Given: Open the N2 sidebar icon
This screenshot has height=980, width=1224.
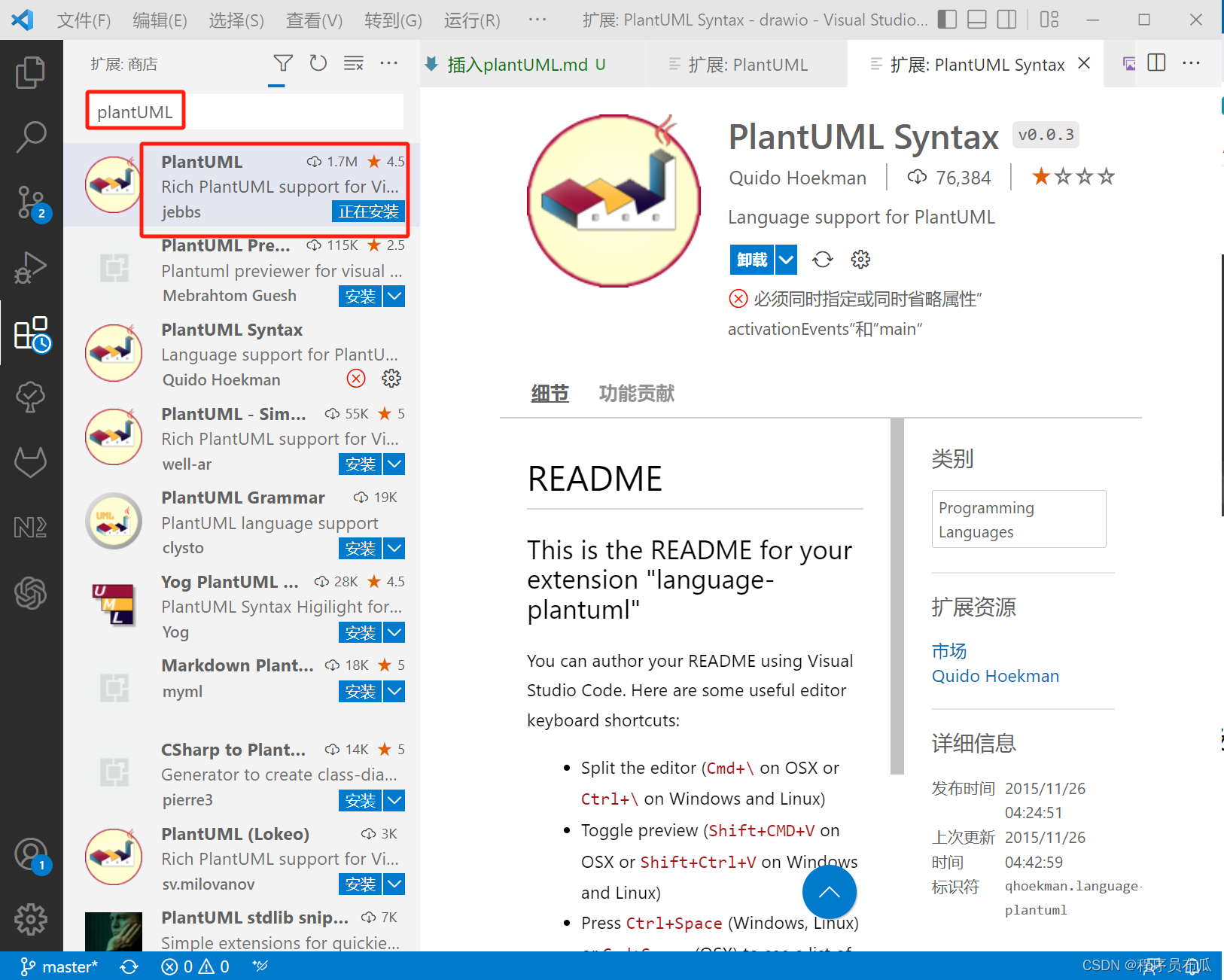Looking at the screenshot, I should pos(31,527).
